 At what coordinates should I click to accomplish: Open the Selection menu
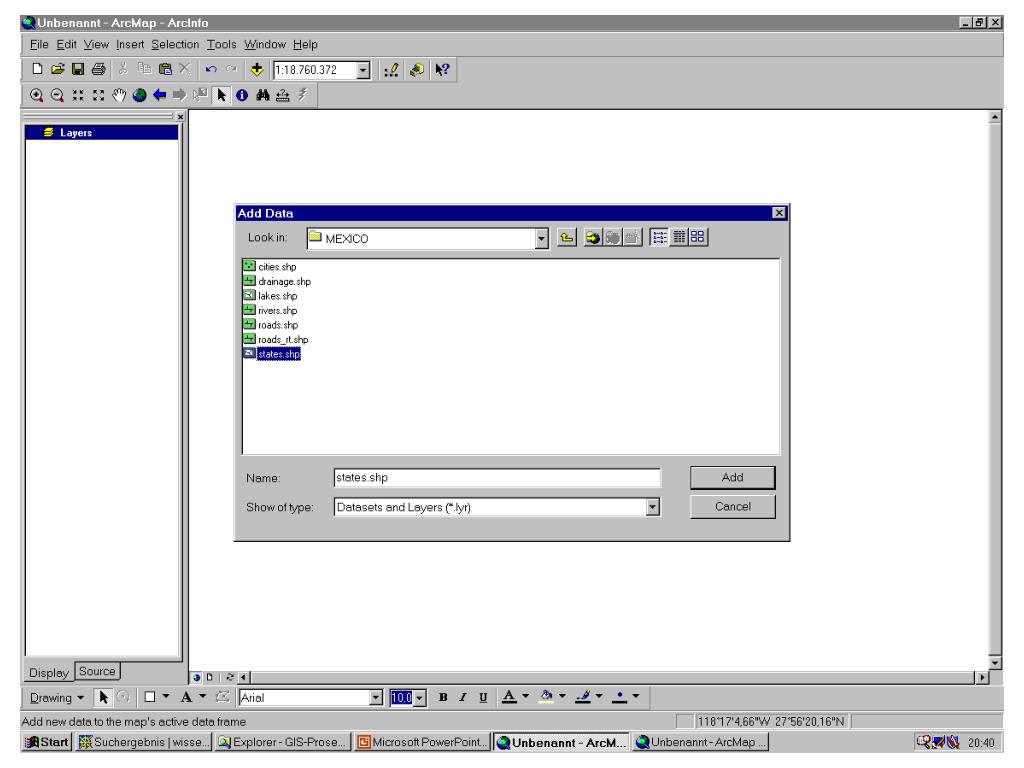coord(175,44)
